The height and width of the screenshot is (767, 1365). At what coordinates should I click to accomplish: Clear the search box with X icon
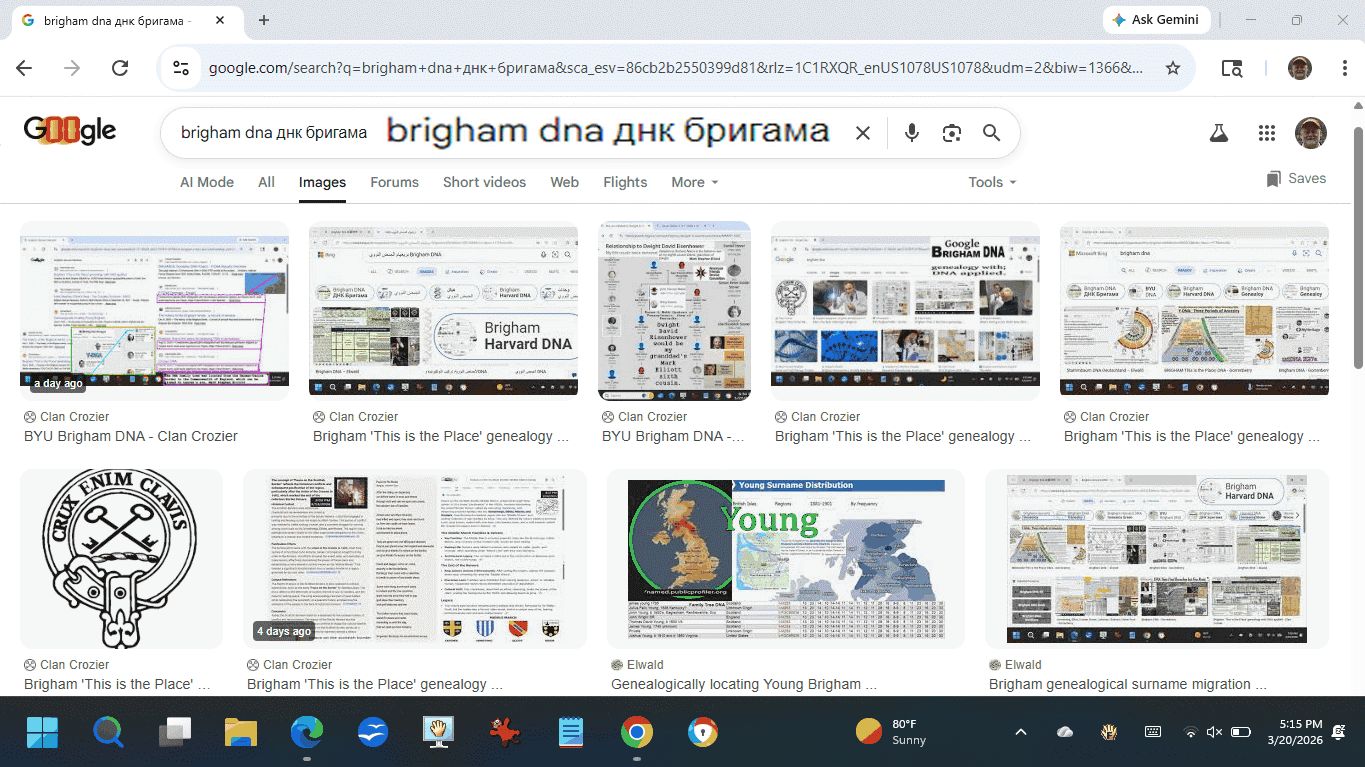click(x=863, y=133)
